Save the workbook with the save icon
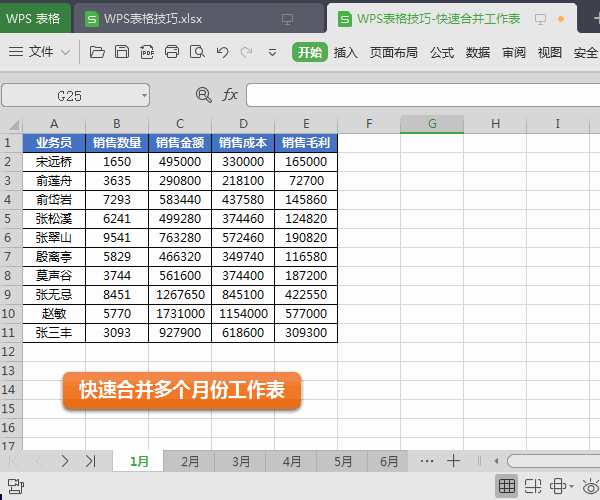Viewport: 600px width, 500px height. point(122,52)
